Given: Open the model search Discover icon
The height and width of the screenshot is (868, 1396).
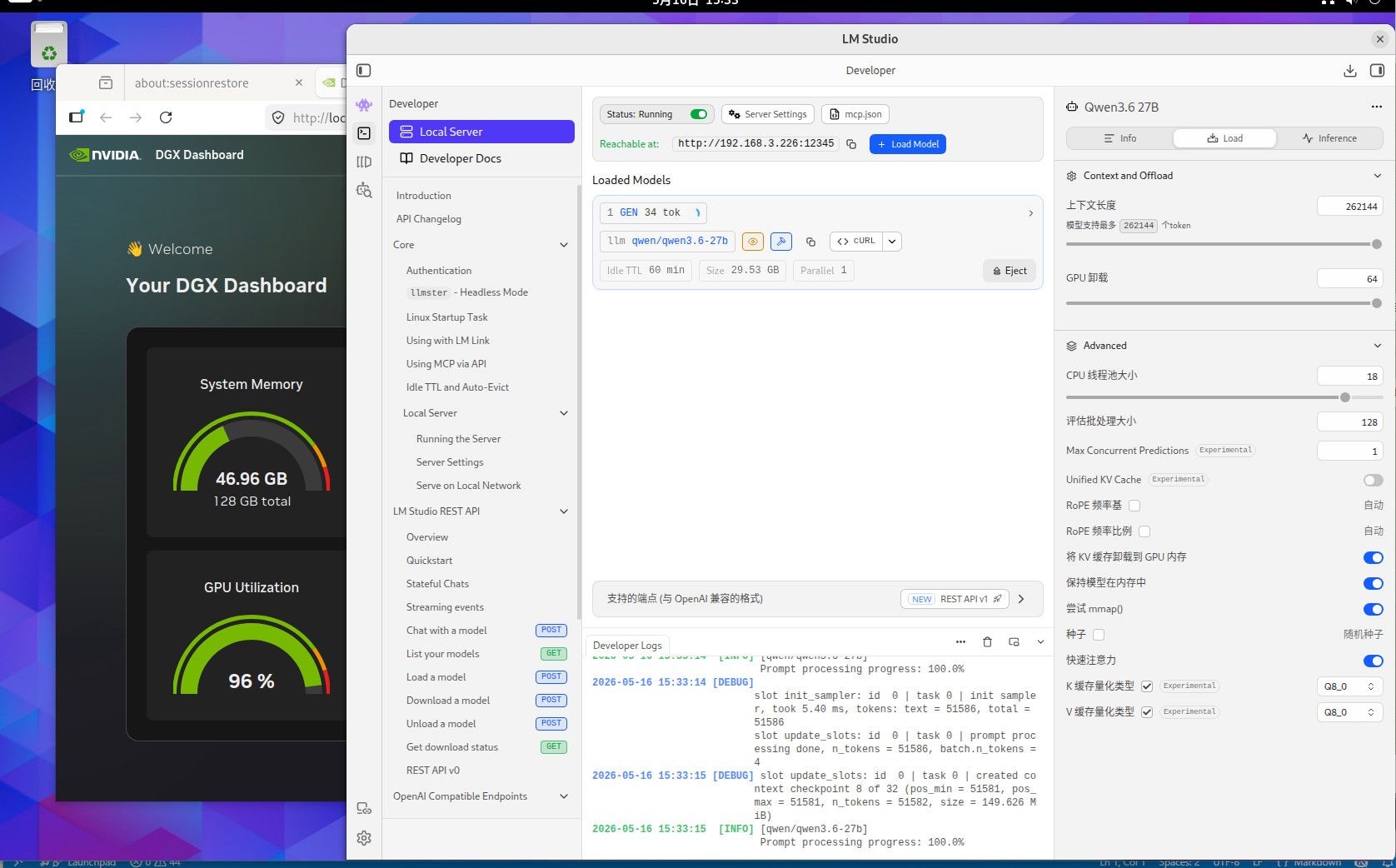Looking at the screenshot, I should [364, 191].
